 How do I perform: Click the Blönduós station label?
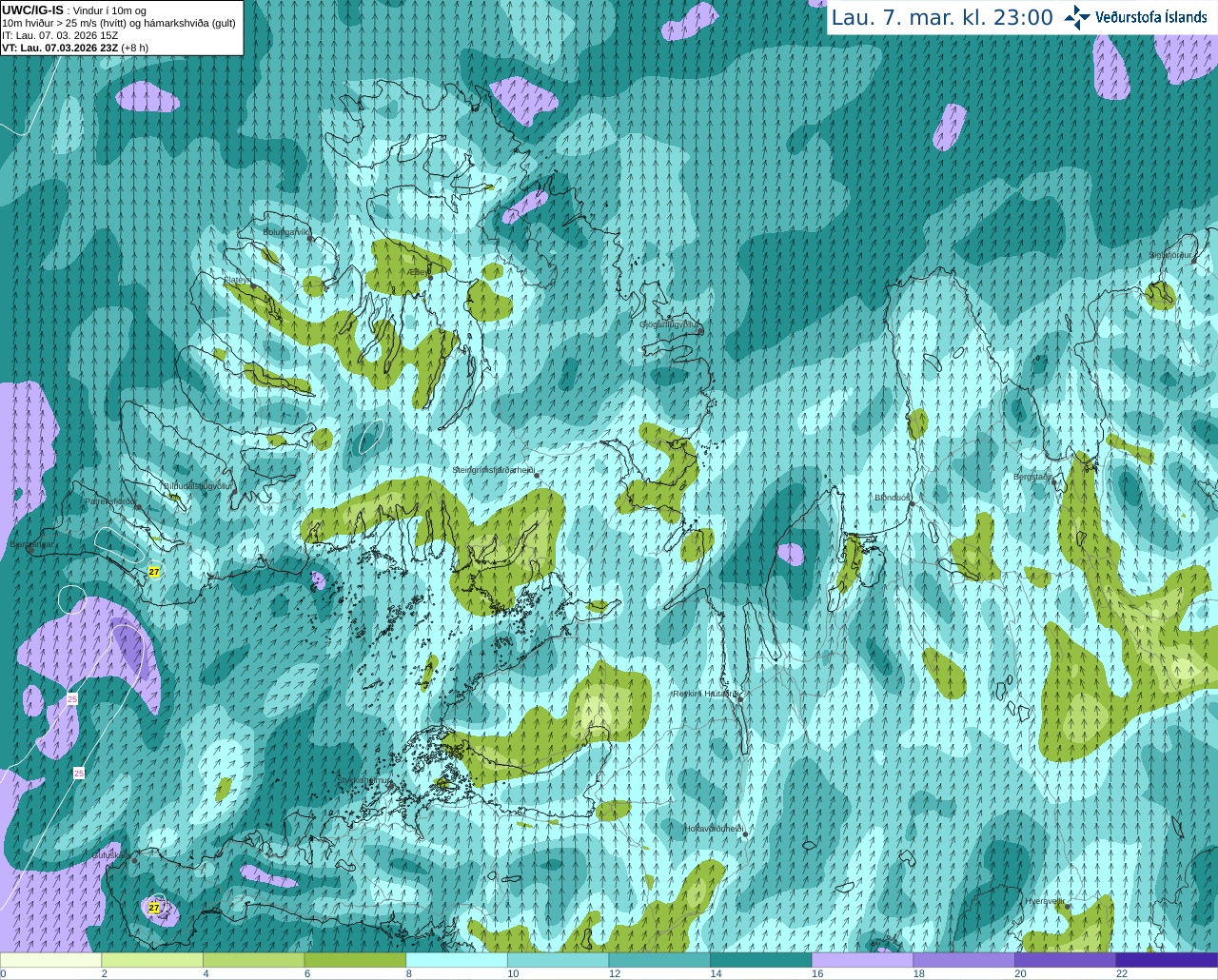[x=893, y=498]
